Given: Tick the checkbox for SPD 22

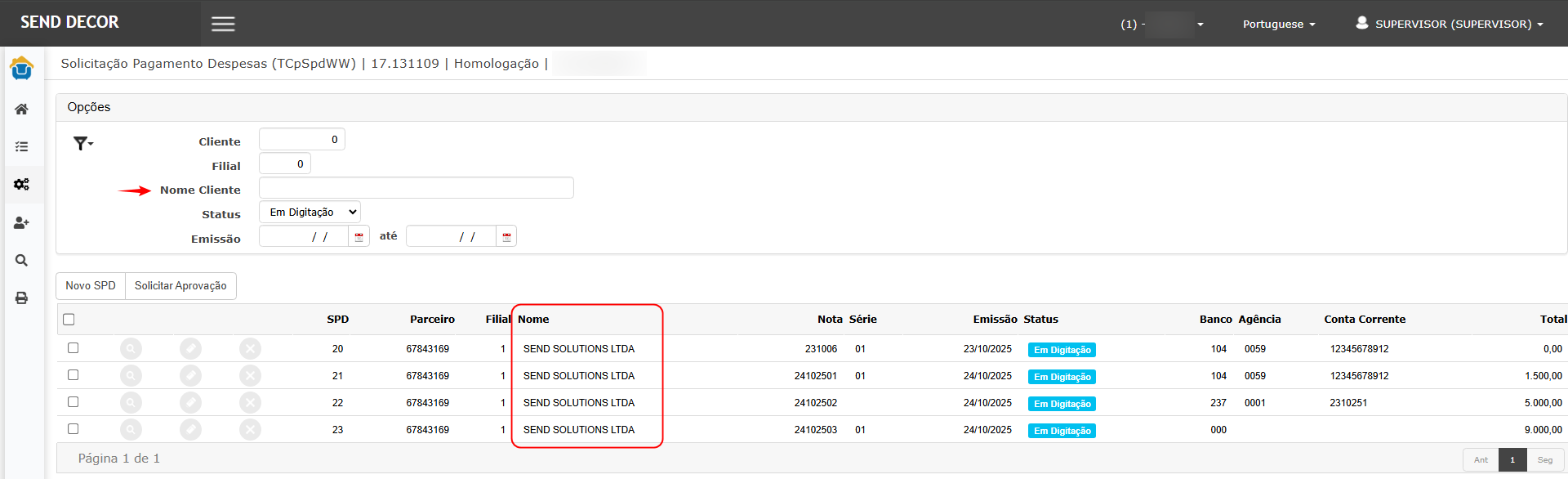Looking at the screenshot, I should pos(73,402).
